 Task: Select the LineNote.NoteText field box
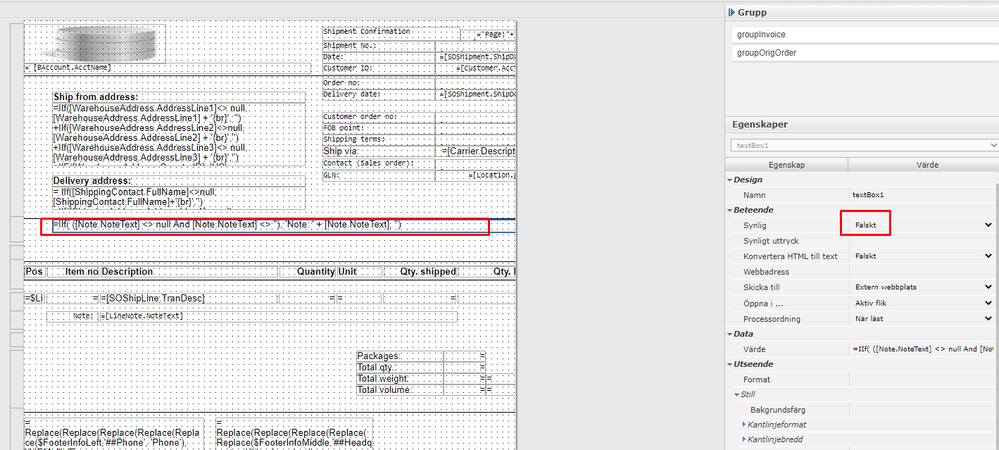point(278,316)
